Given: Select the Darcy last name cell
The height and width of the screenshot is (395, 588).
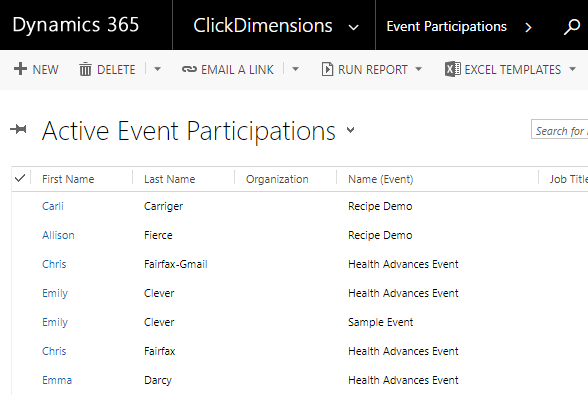Looking at the screenshot, I should point(158,380).
